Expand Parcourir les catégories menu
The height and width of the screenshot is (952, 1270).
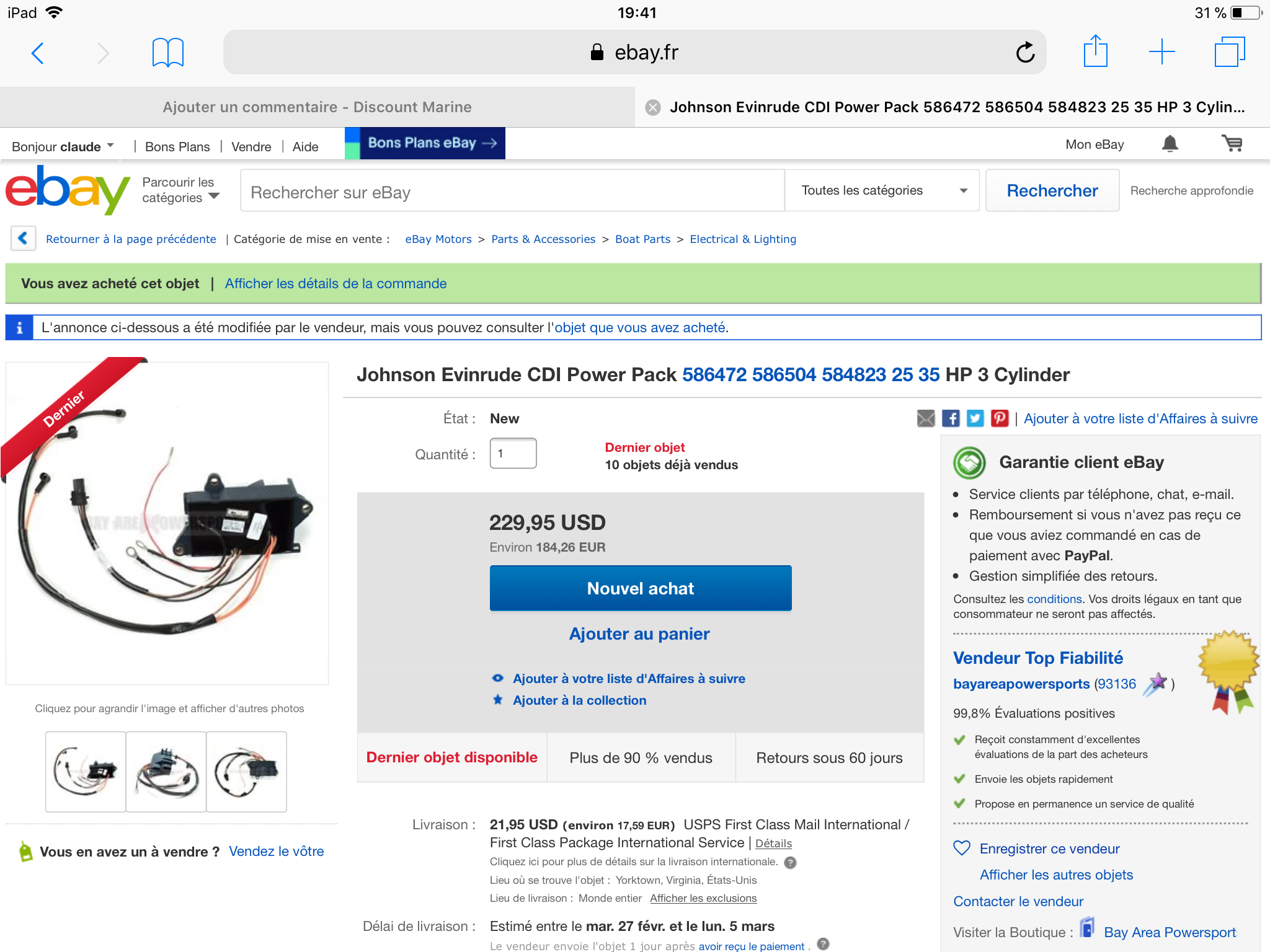180,190
